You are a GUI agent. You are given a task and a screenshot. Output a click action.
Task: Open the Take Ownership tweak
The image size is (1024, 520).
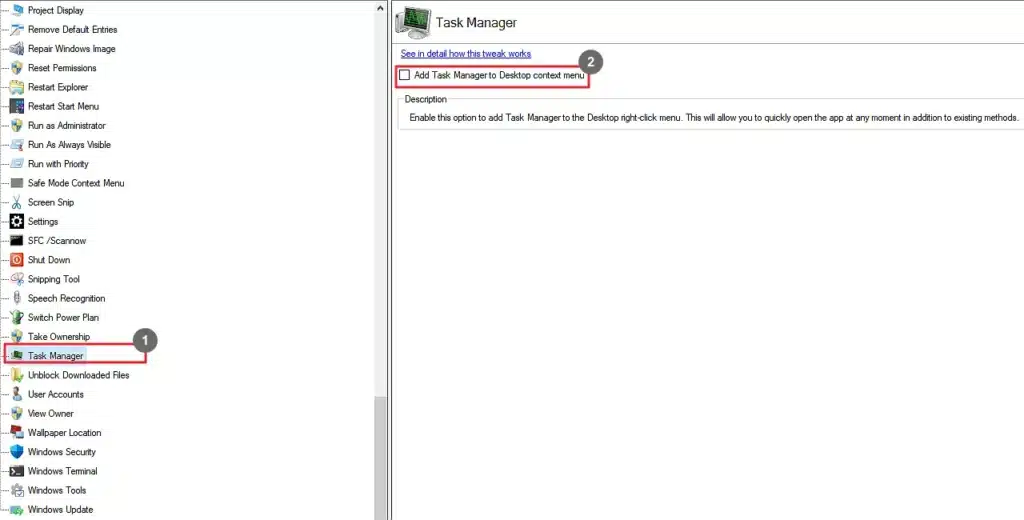point(59,337)
